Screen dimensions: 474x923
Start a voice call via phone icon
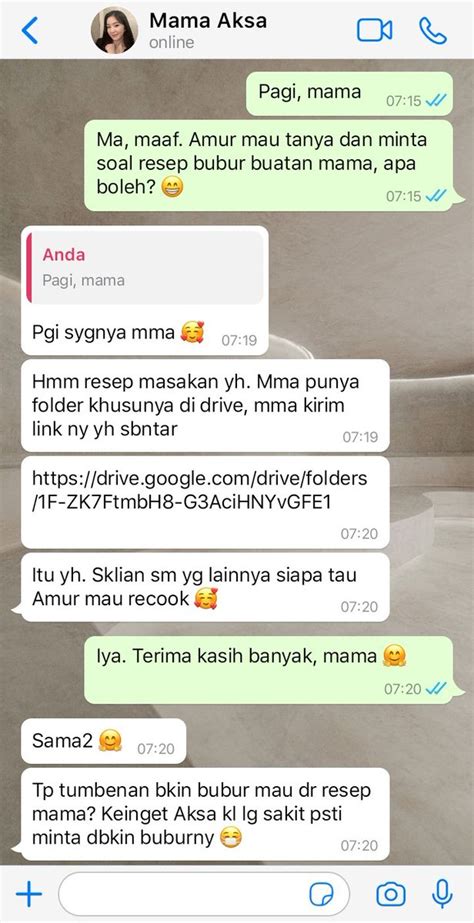click(433, 31)
